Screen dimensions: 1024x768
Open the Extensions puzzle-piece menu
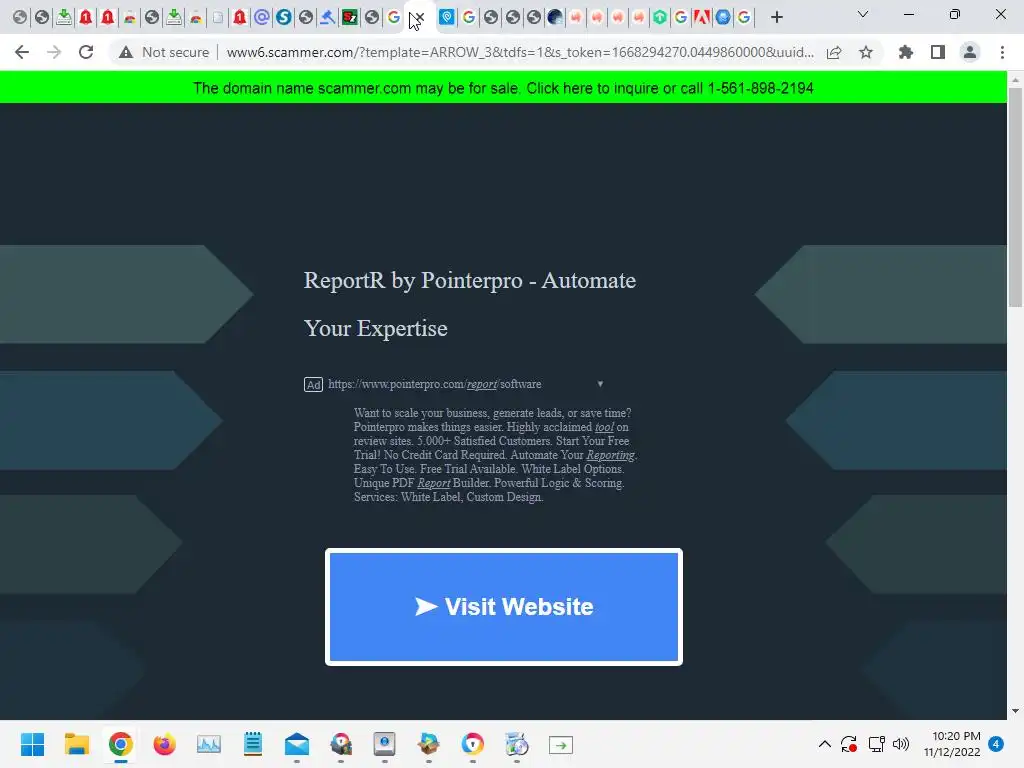coord(906,52)
